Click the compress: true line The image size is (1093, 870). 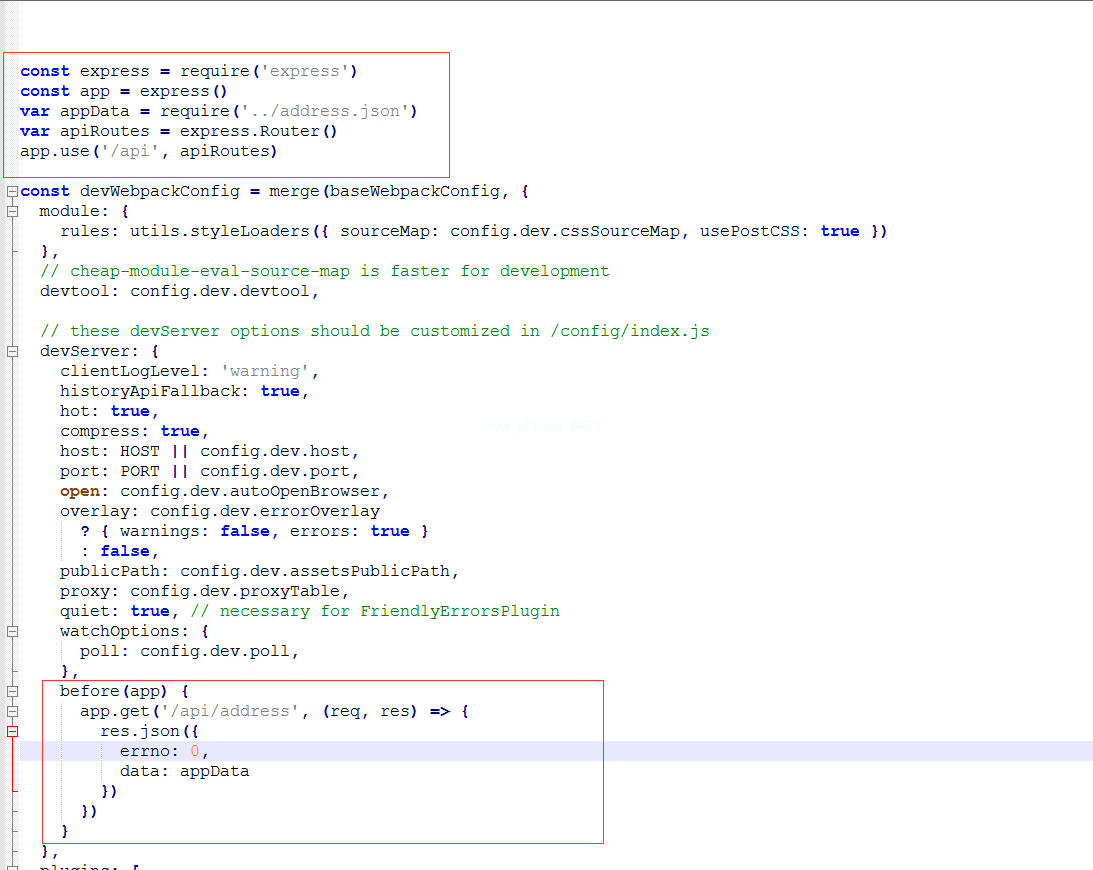pyautogui.click(x=134, y=432)
